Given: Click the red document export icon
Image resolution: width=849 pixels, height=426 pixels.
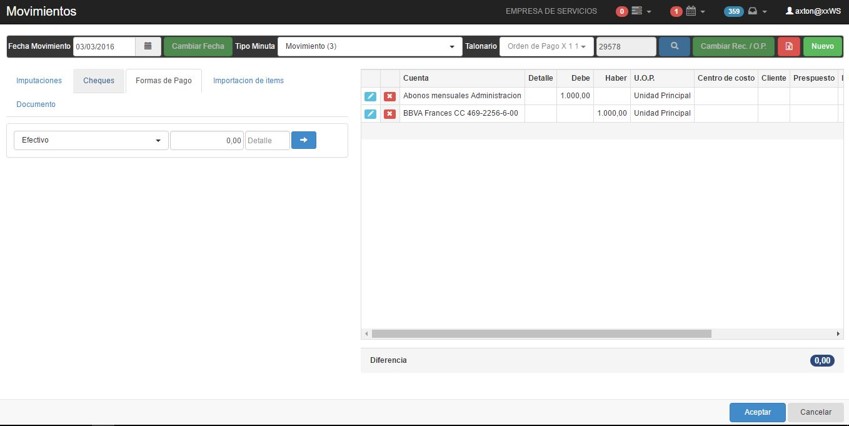Looking at the screenshot, I should (788, 47).
